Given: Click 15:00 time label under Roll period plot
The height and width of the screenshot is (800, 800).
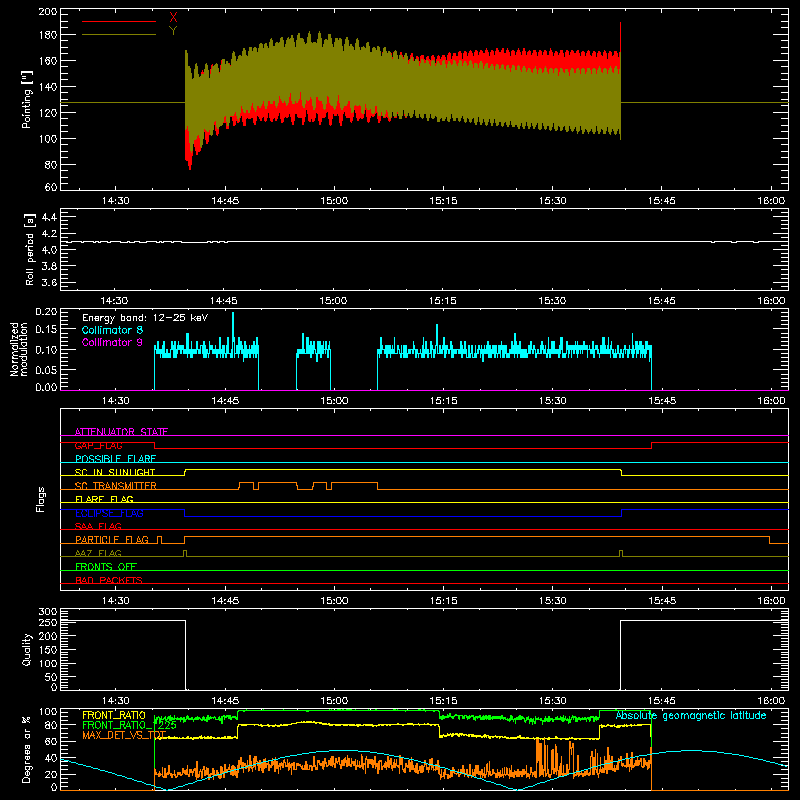Looking at the screenshot, I should (x=333, y=301).
